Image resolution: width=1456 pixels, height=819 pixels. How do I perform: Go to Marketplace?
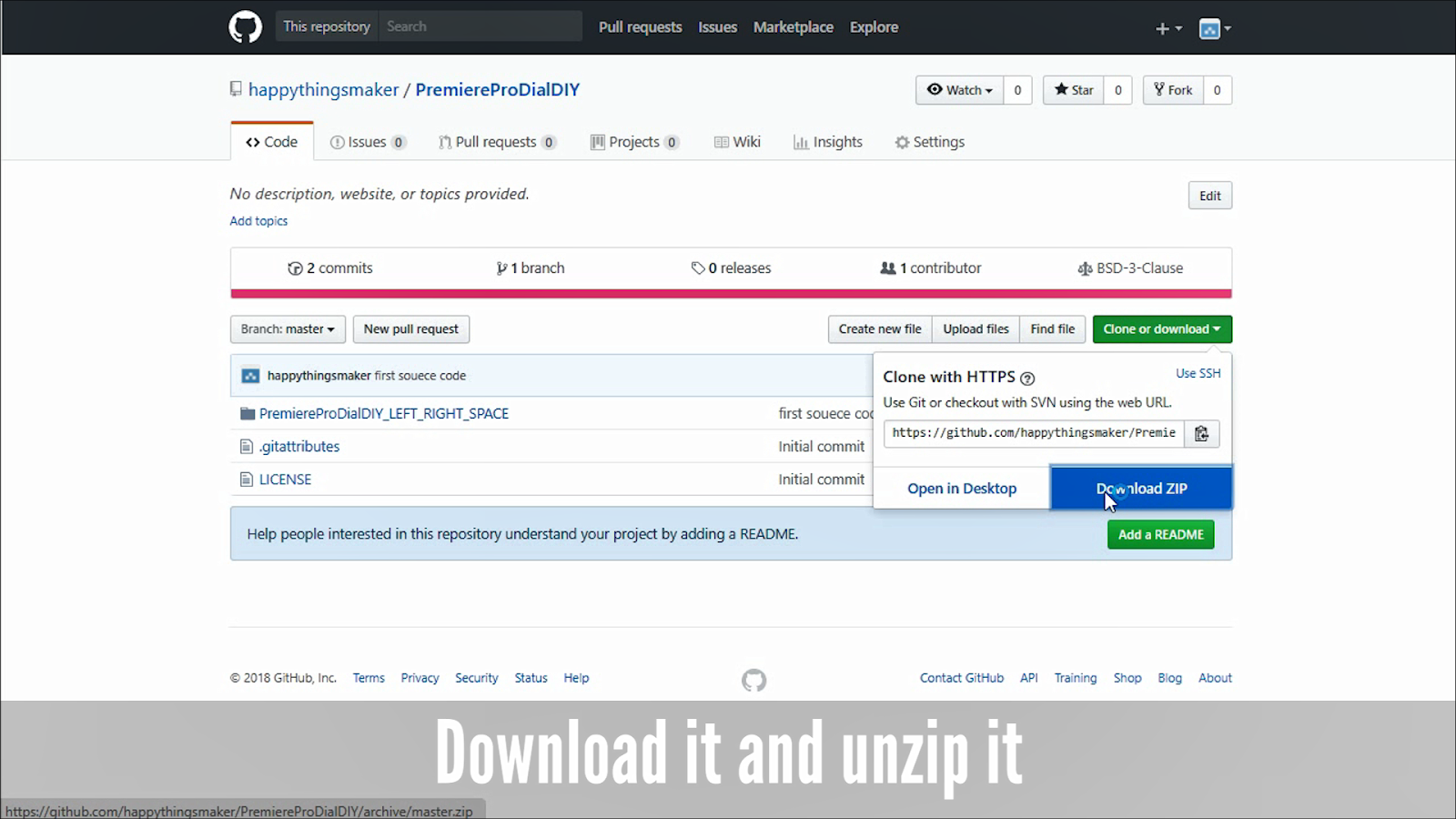(x=793, y=27)
